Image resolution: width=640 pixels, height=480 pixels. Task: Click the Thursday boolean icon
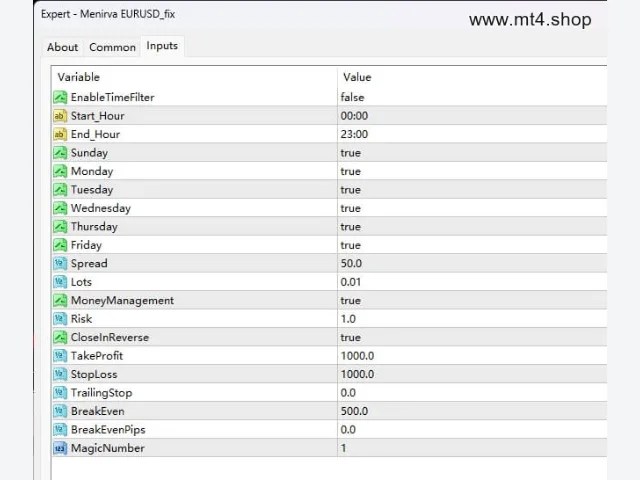pyautogui.click(x=60, y=227)
